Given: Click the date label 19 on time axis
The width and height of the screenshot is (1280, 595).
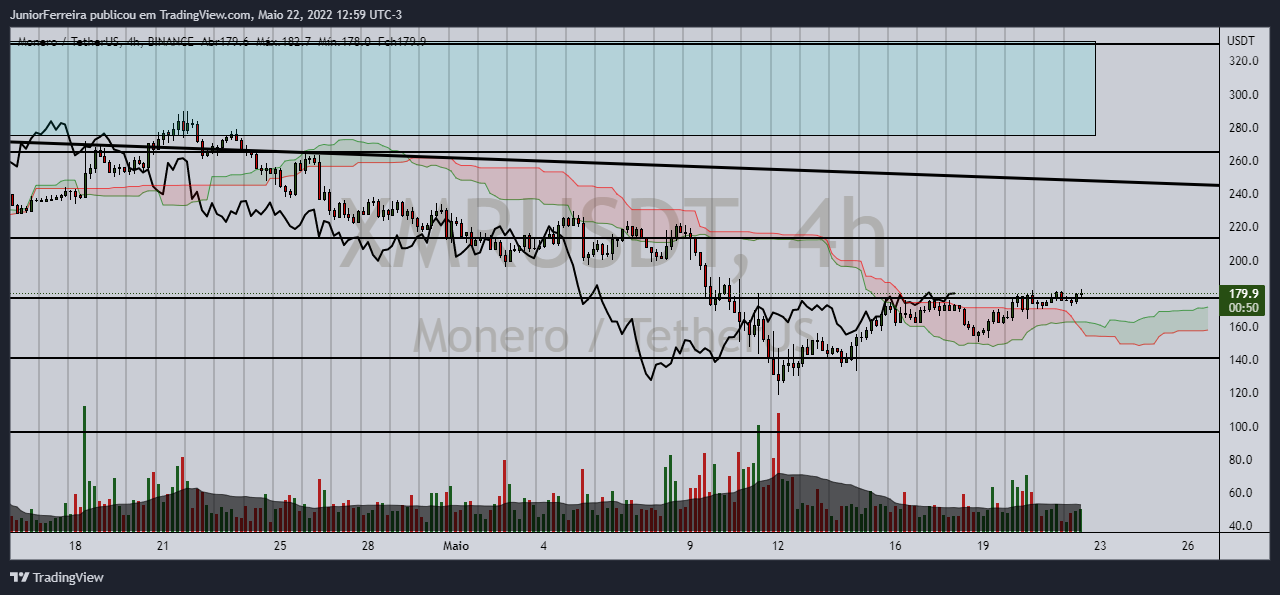Looking at the screenshot, I should click(983, 546).
